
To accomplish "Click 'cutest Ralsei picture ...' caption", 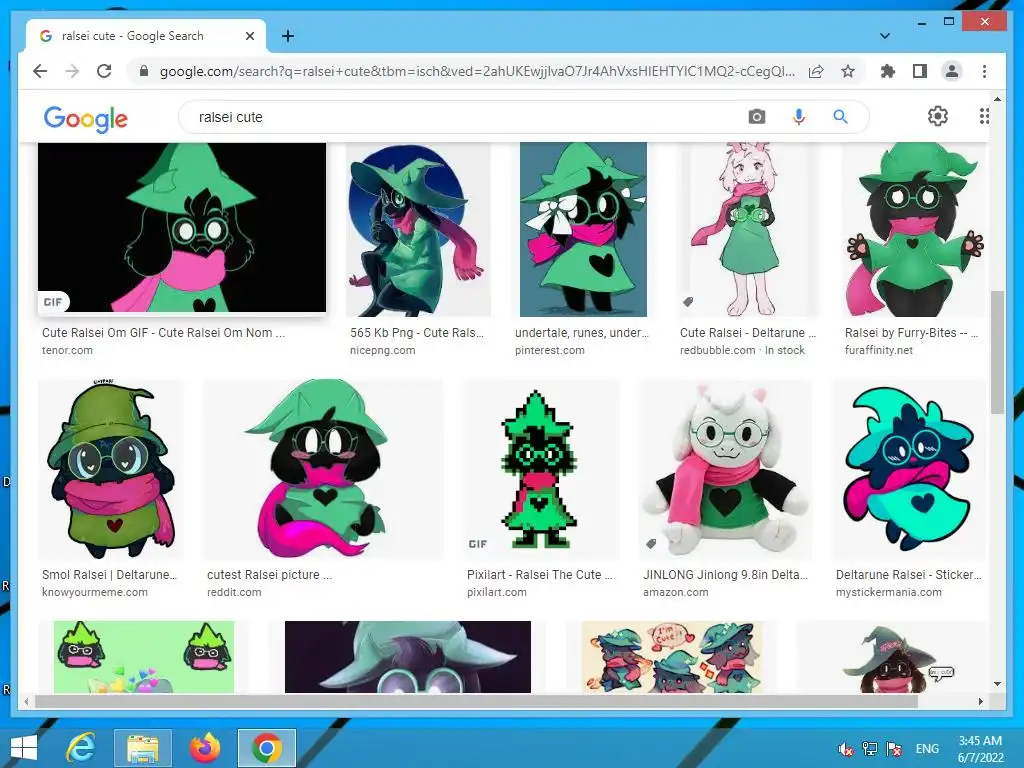I will (270, 575).
